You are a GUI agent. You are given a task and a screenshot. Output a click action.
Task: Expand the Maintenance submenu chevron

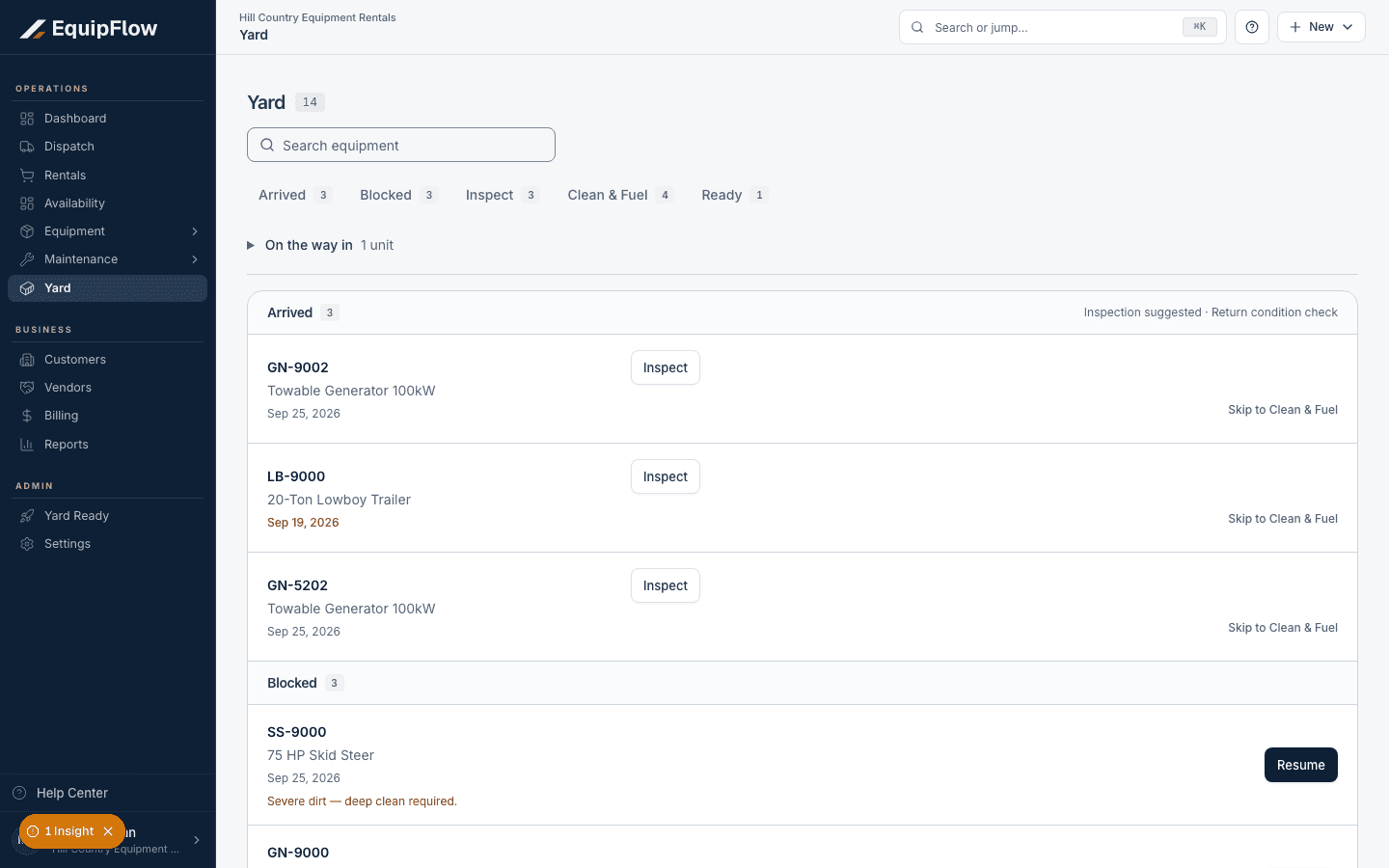click(195, 259)
